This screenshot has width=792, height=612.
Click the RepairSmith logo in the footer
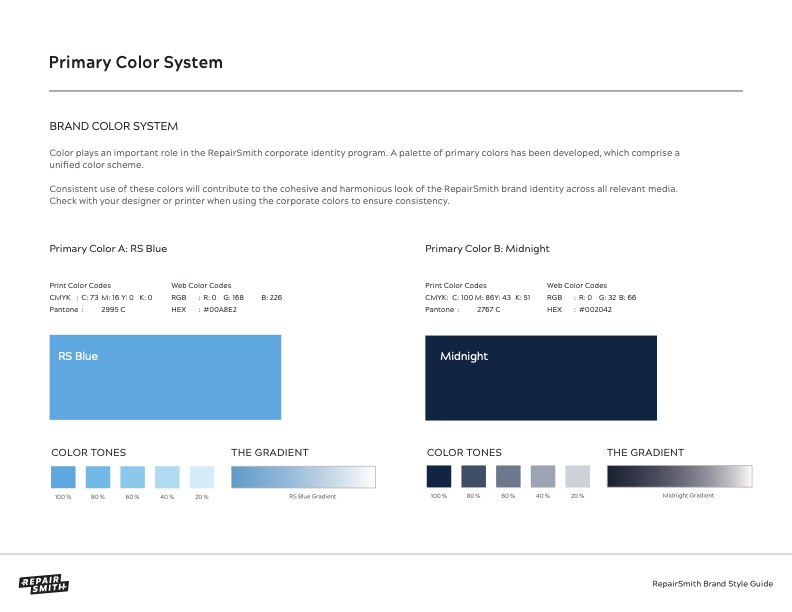click(x=43, y=584)
